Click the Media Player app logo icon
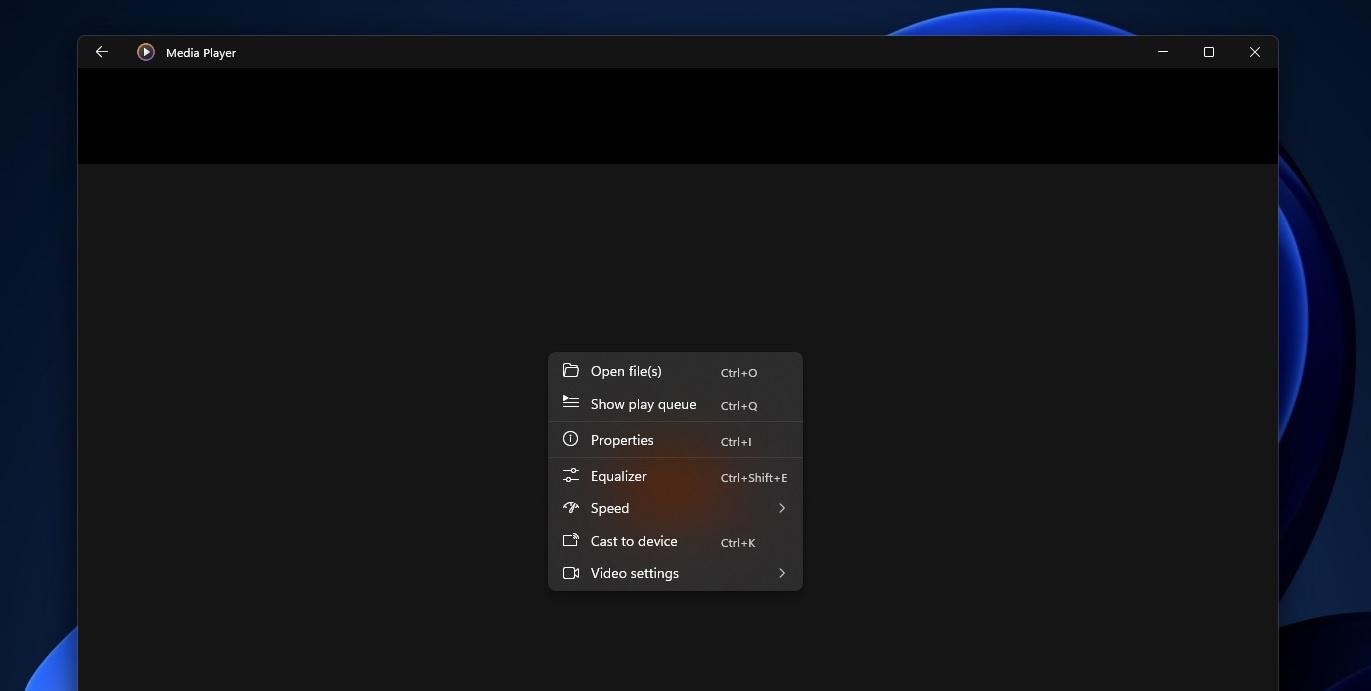The image size is (1371, 691). (146, 52)
